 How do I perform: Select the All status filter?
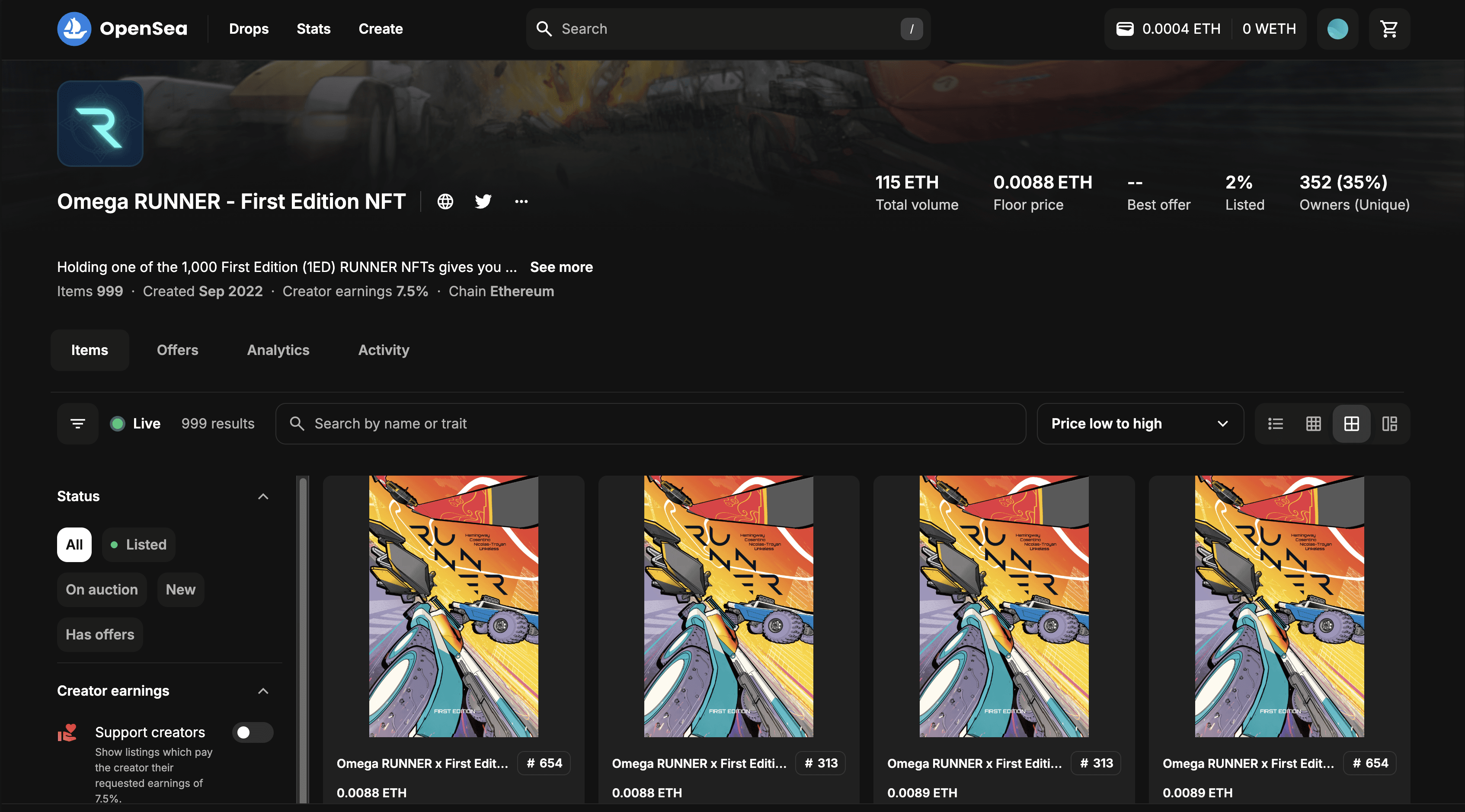74,545
